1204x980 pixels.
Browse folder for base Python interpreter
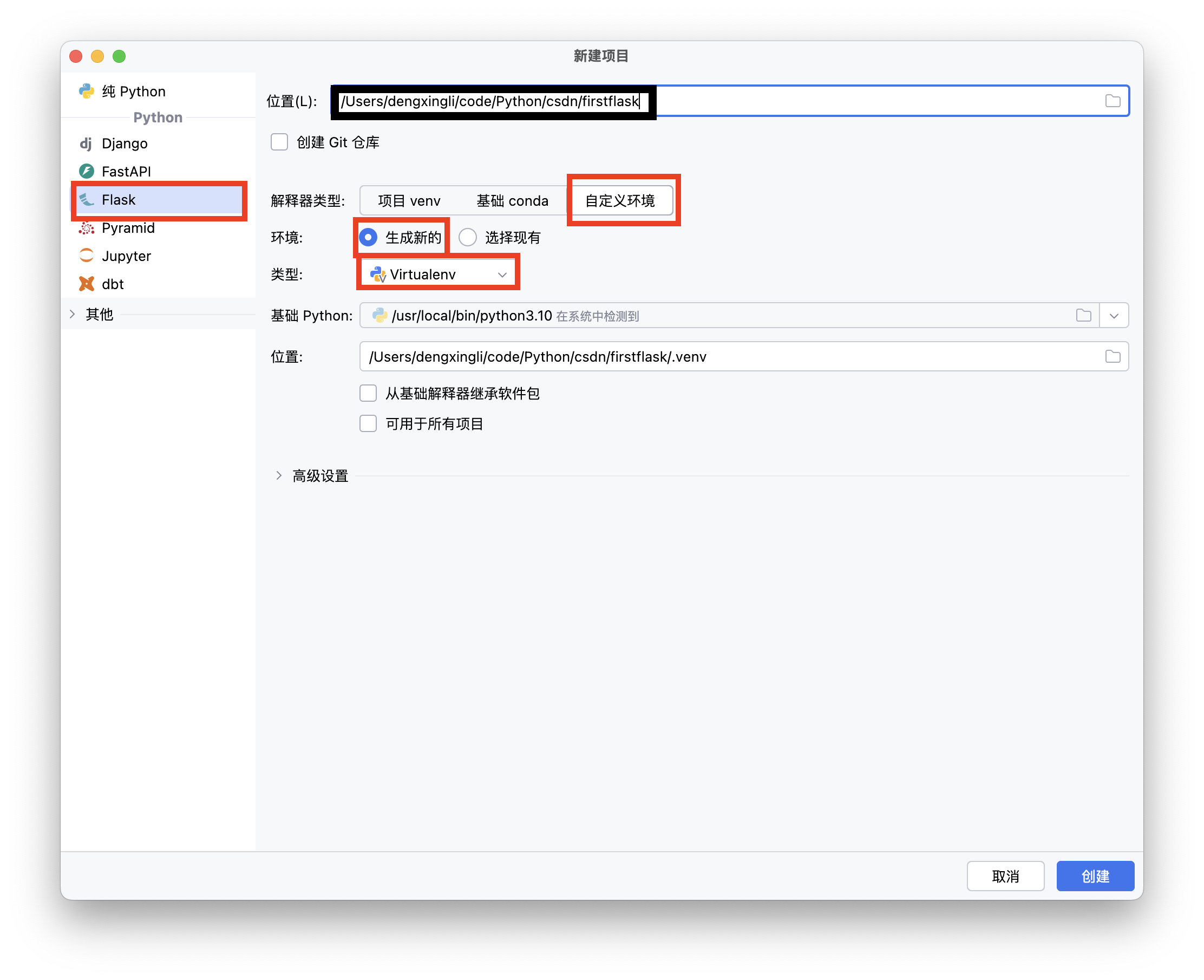[x=1083, y=316]
